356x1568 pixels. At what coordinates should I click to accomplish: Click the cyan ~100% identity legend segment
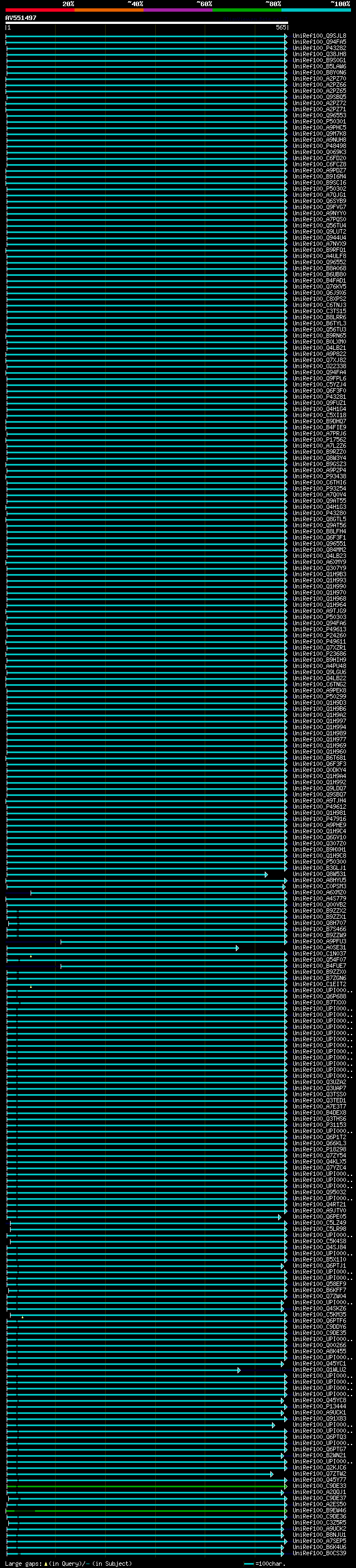click(x=317, y=10)
